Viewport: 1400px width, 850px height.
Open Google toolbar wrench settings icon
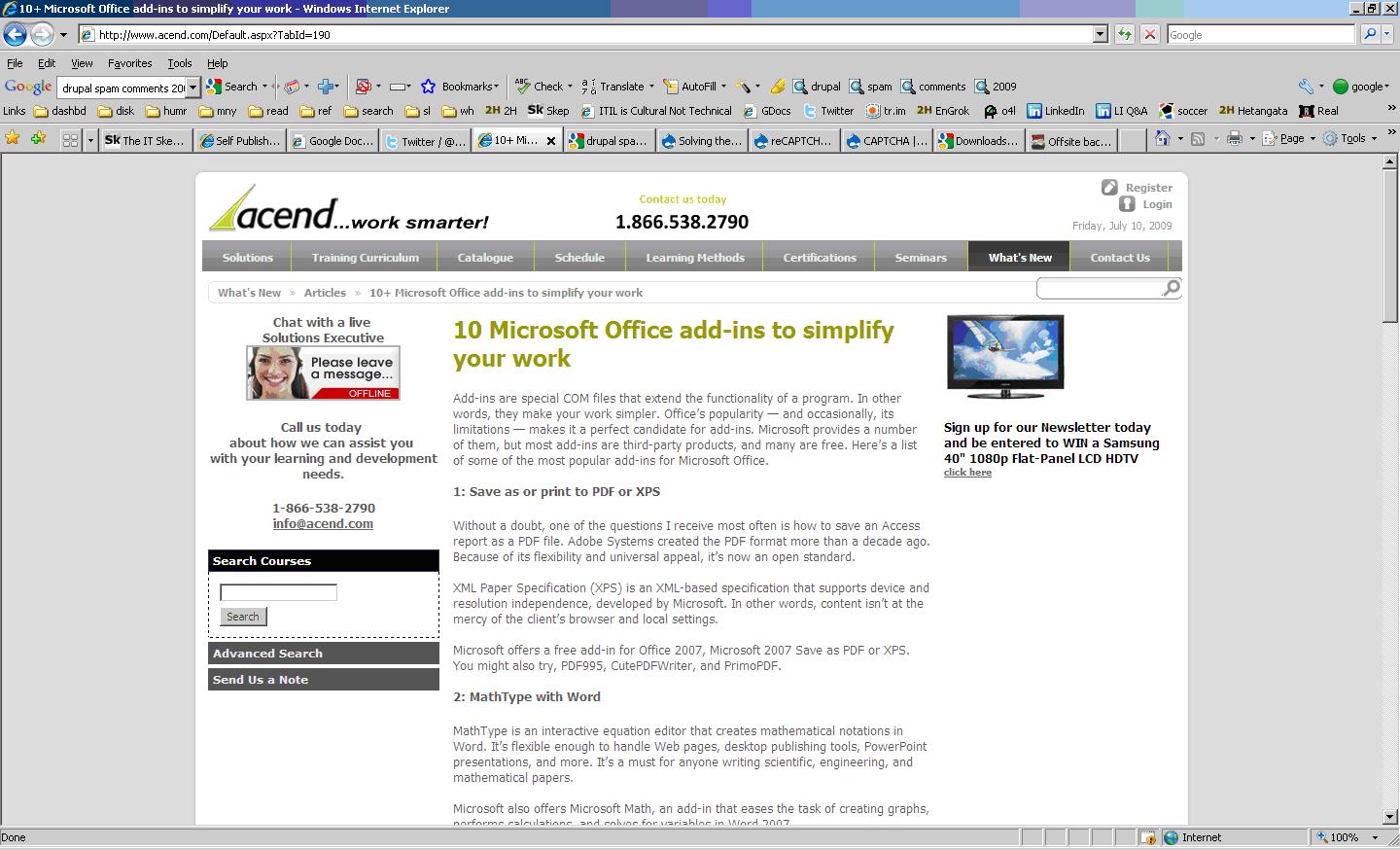point(1306,87)
